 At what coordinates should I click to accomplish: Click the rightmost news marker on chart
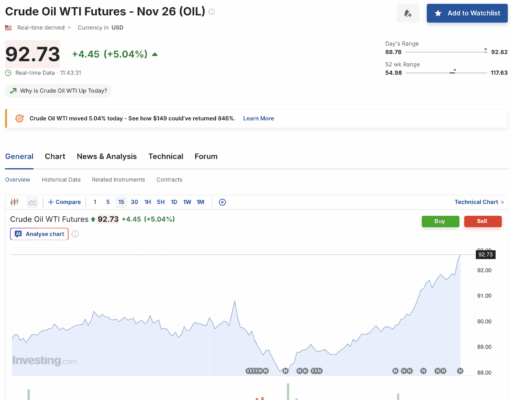tap(460, 371)
